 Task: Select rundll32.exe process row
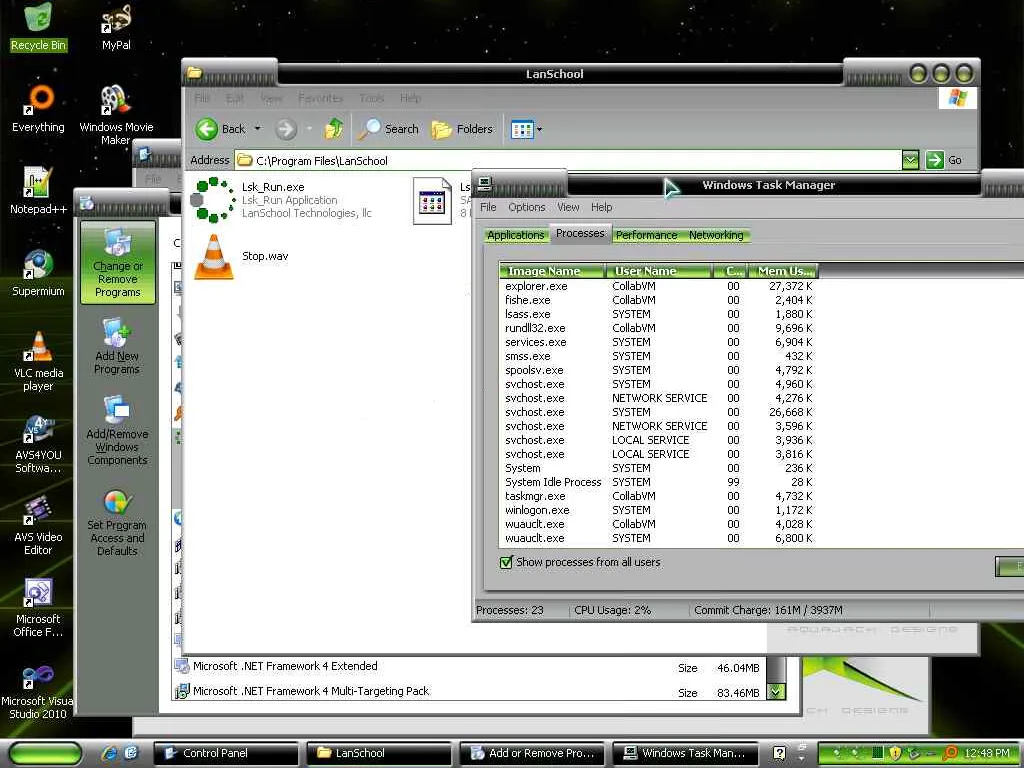click(x=658, y=328)
